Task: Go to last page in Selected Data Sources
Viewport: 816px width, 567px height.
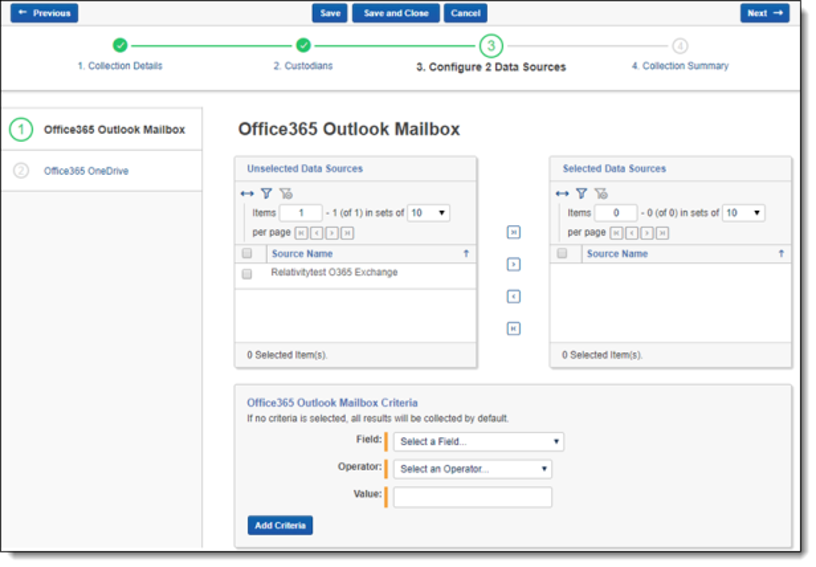Action: pos(662,233)
